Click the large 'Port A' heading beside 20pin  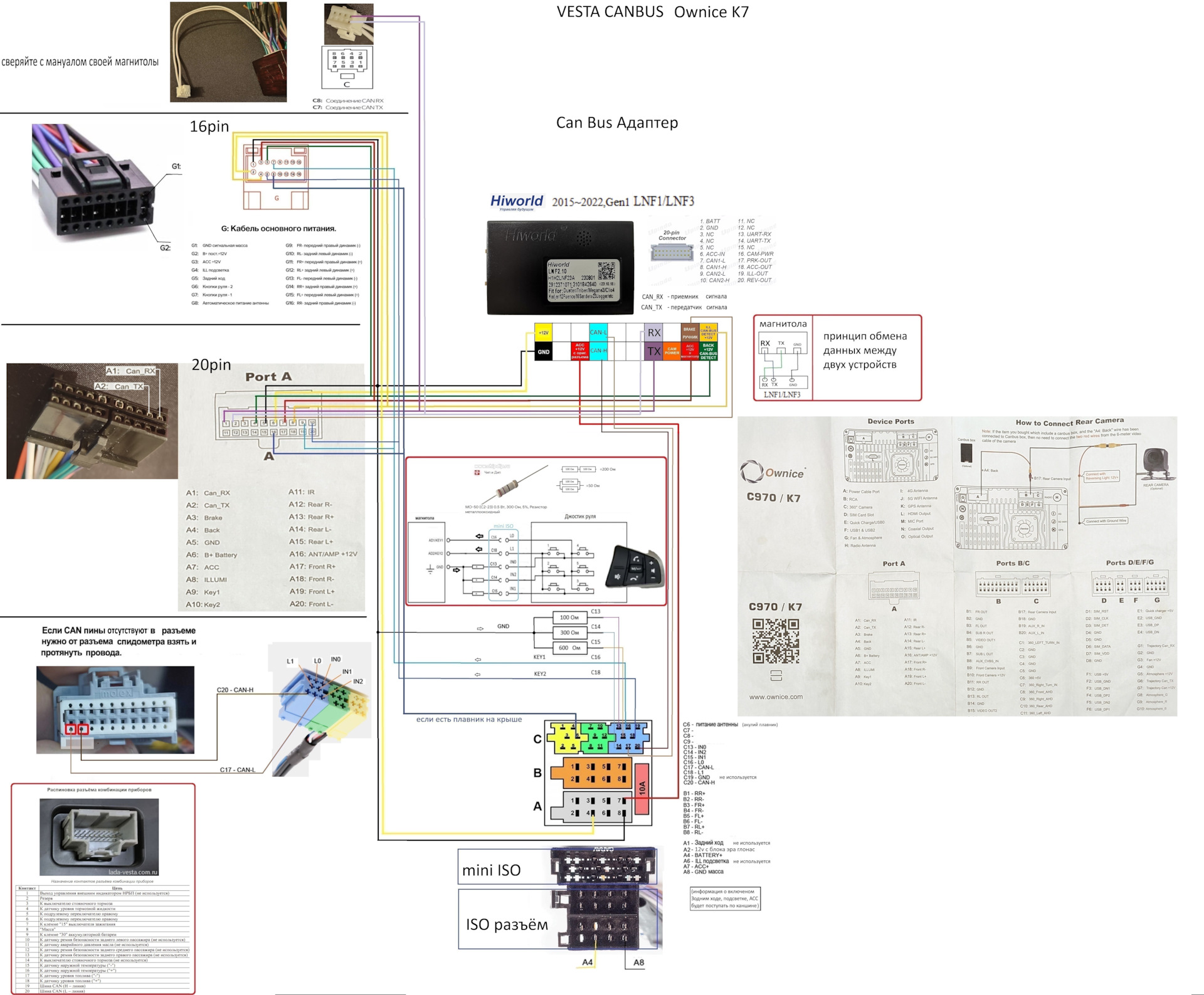pos(268,377)
